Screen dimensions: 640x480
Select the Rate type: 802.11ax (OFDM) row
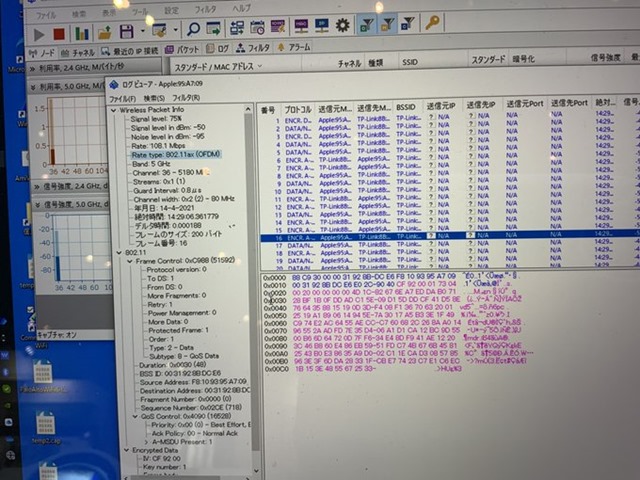point(176,155)
